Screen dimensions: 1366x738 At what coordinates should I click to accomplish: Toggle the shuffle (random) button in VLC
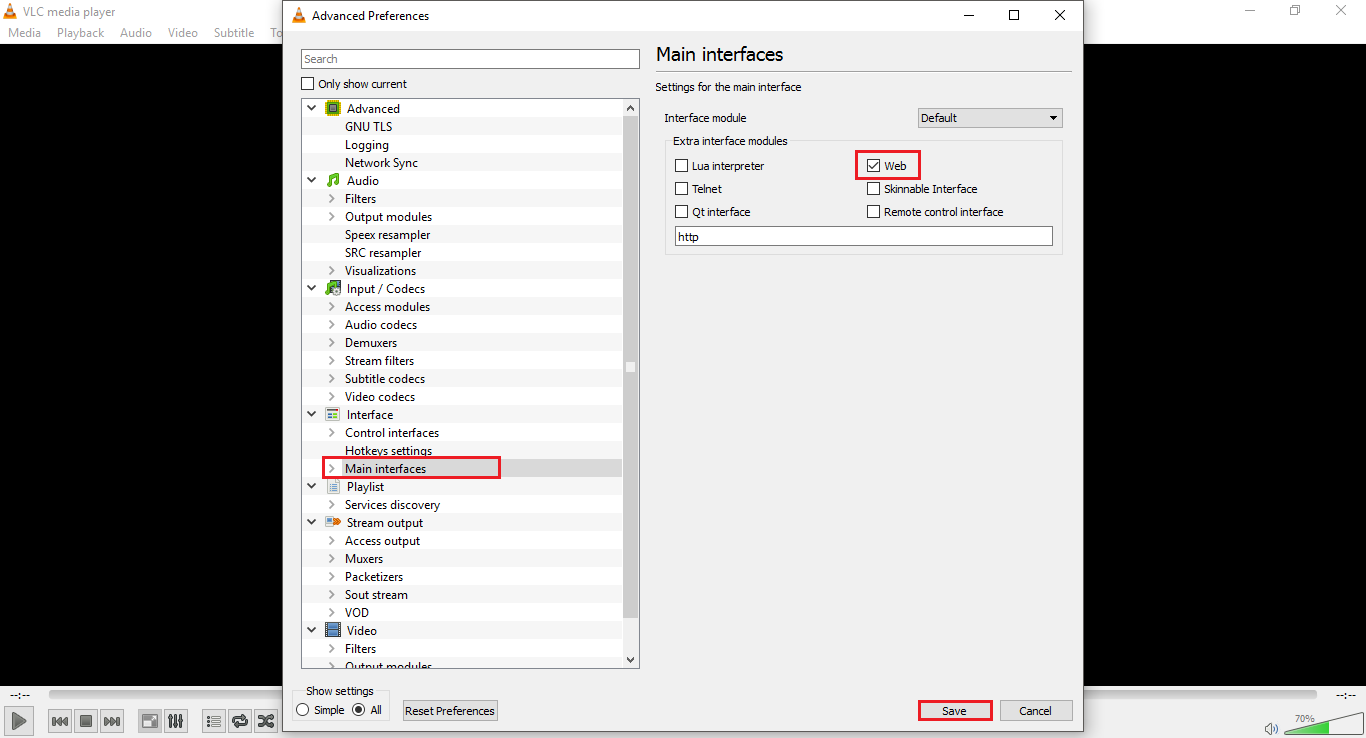(x=266, y=720)
